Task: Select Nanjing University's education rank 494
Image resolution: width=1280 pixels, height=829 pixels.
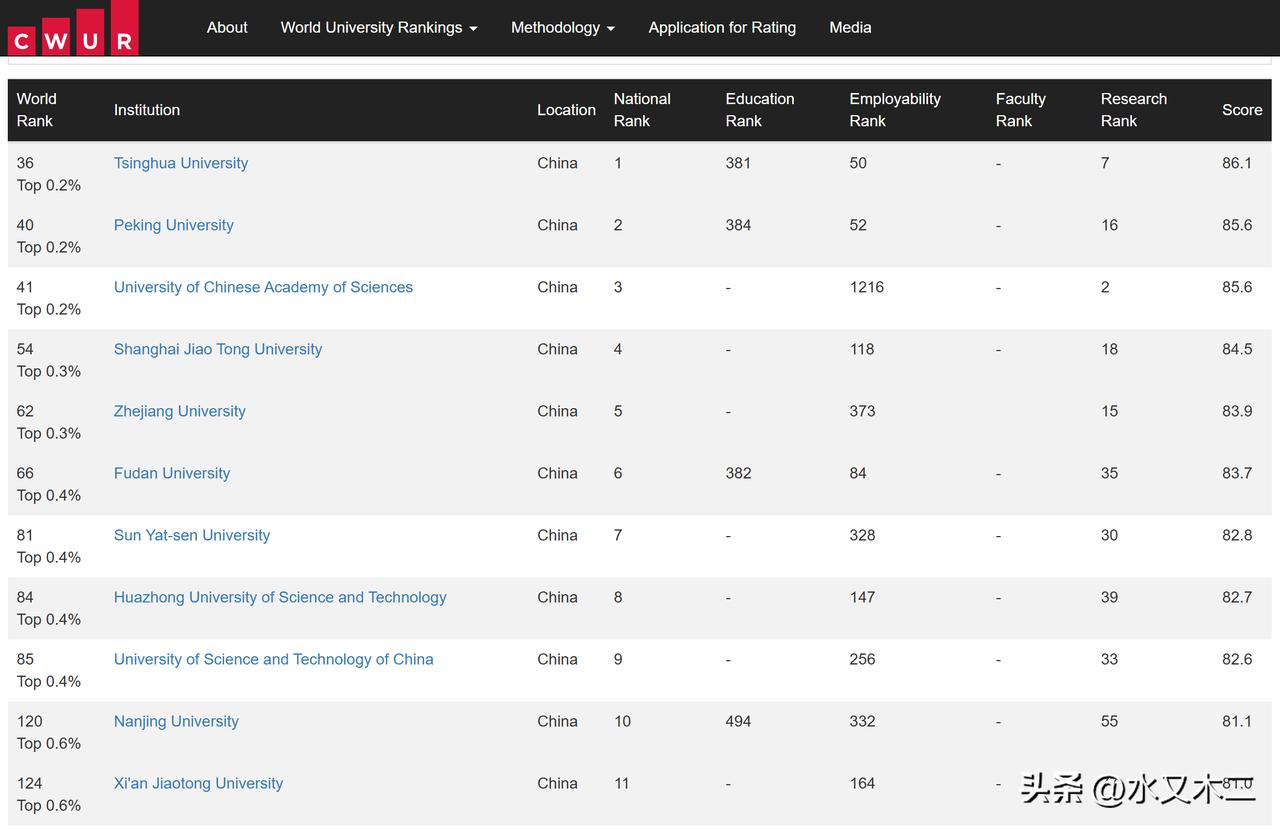Action: (738, 721)
